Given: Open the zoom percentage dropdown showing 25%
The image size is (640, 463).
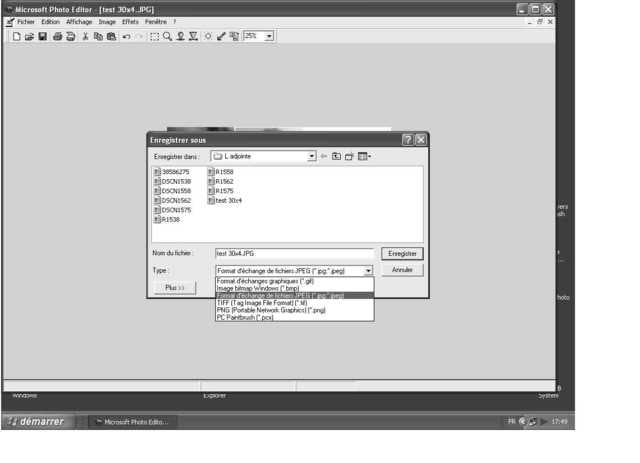Looking at the screenshot, I should click(x=269, y=36).
